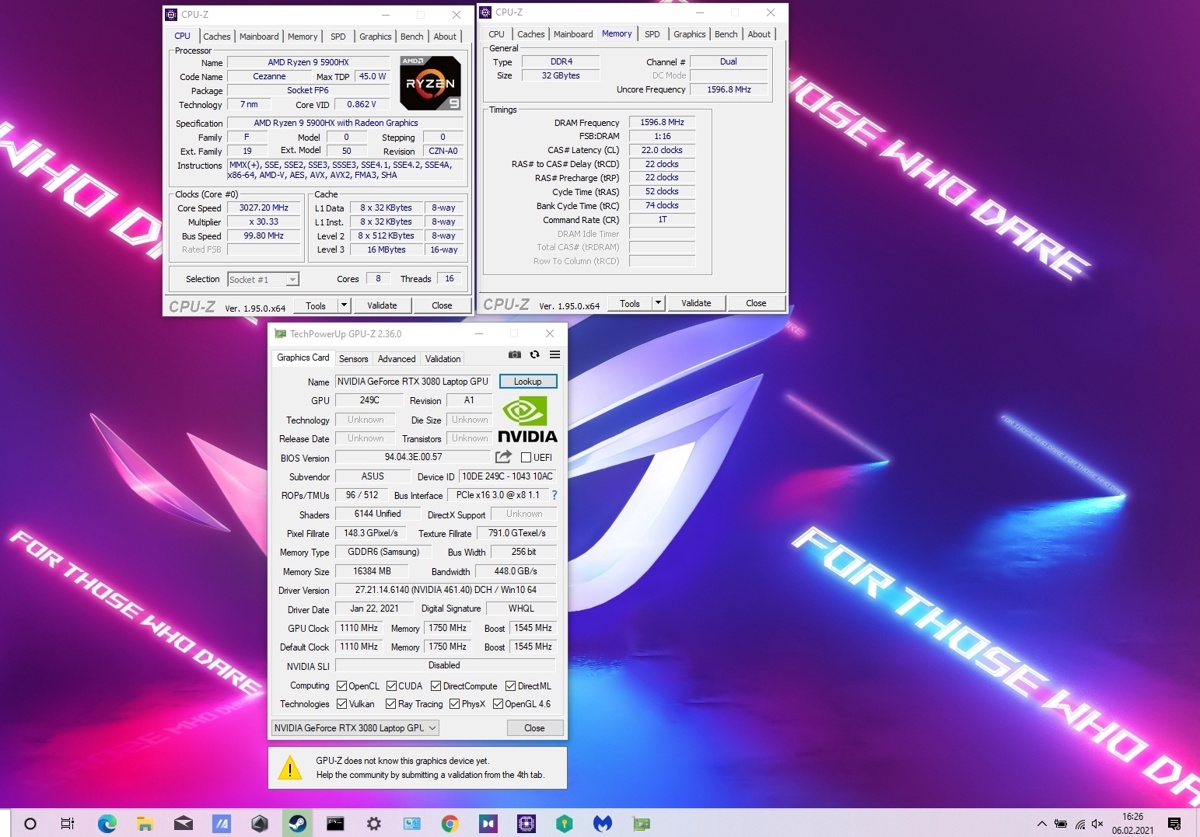Switch to Advanced tab in GPU-Z

tap(397, 359)
